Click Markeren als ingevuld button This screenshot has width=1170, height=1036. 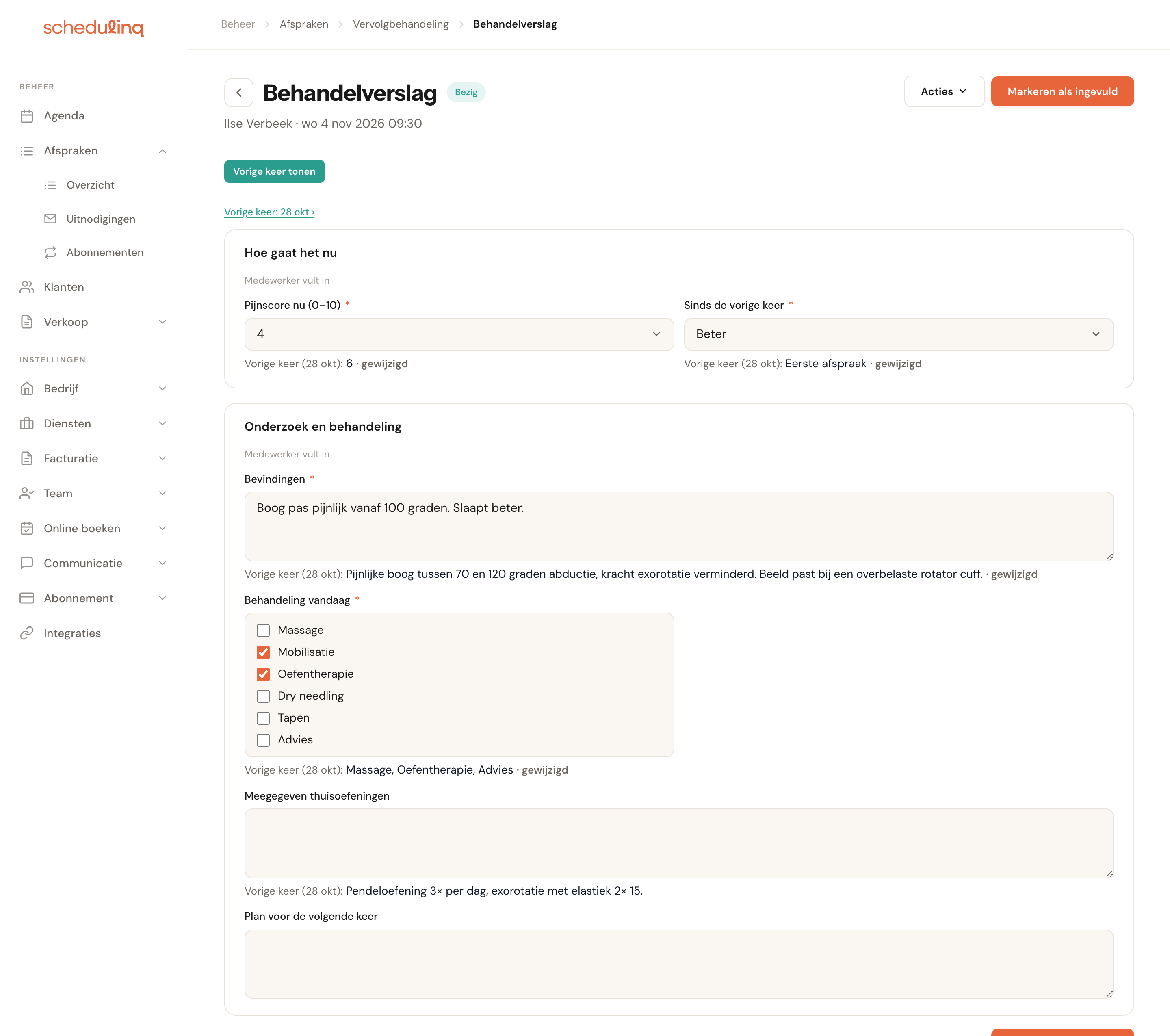pyautogui.click(x=1062, y=91)
